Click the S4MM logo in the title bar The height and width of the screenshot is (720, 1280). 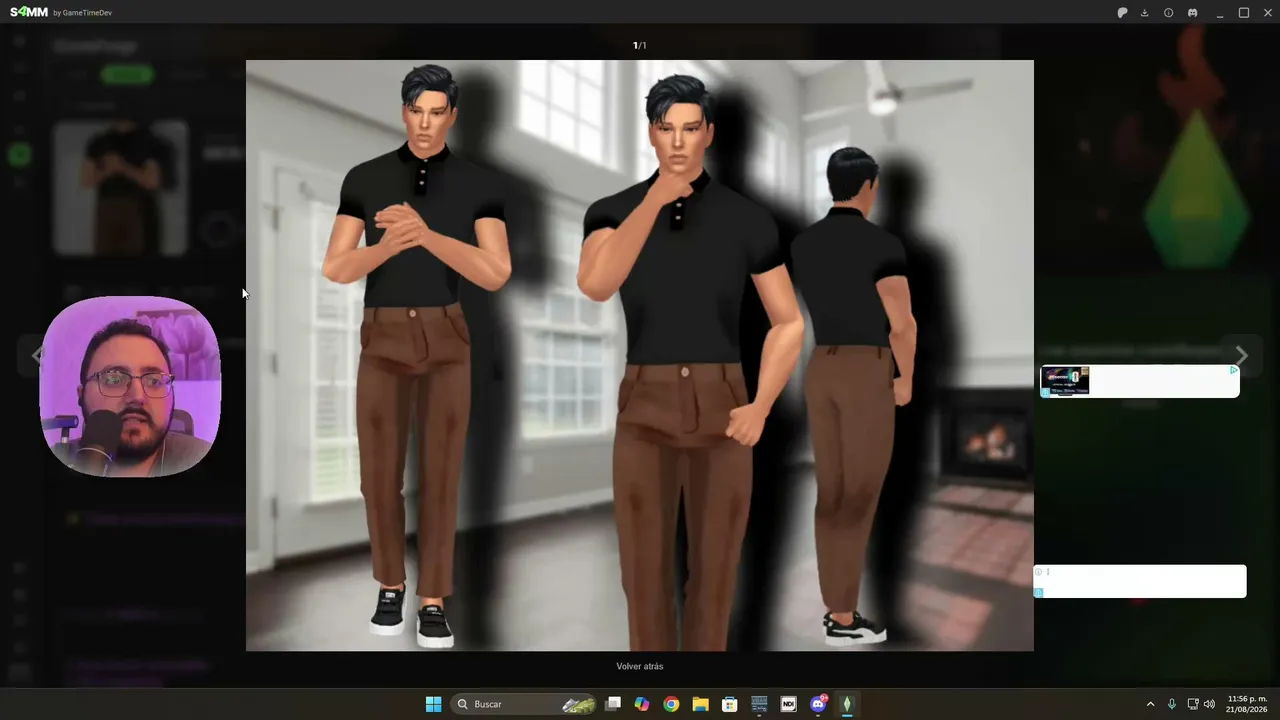coord(29,12)
